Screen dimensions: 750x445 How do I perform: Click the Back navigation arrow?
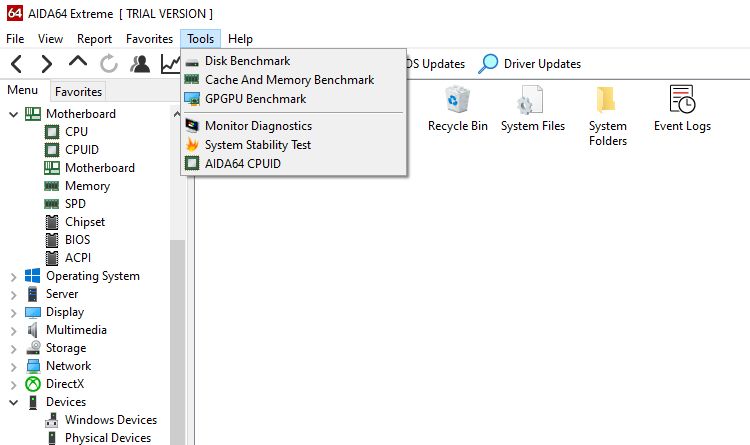pos(16,64)
